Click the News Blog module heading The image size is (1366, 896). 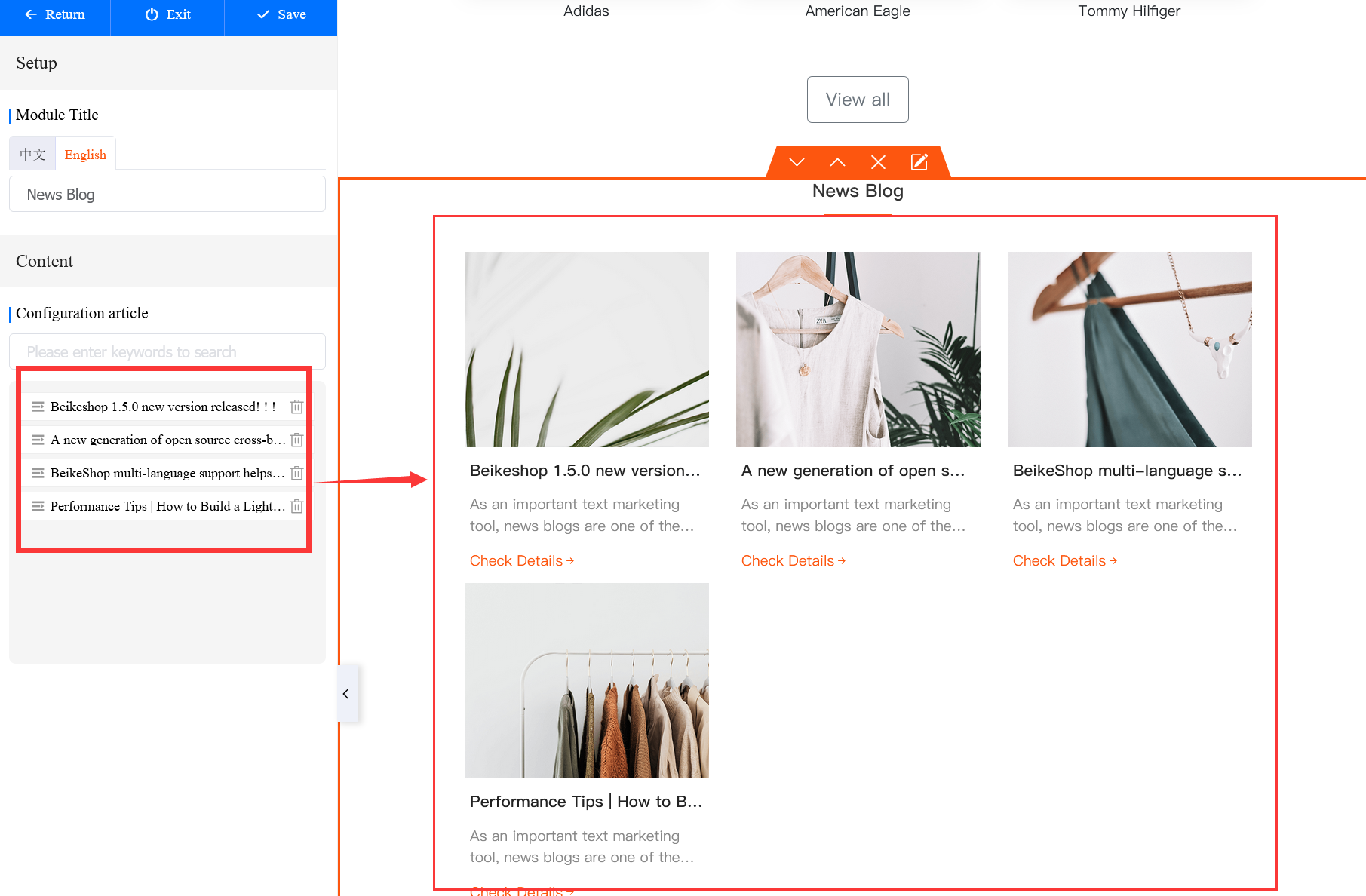click(858, 192)
